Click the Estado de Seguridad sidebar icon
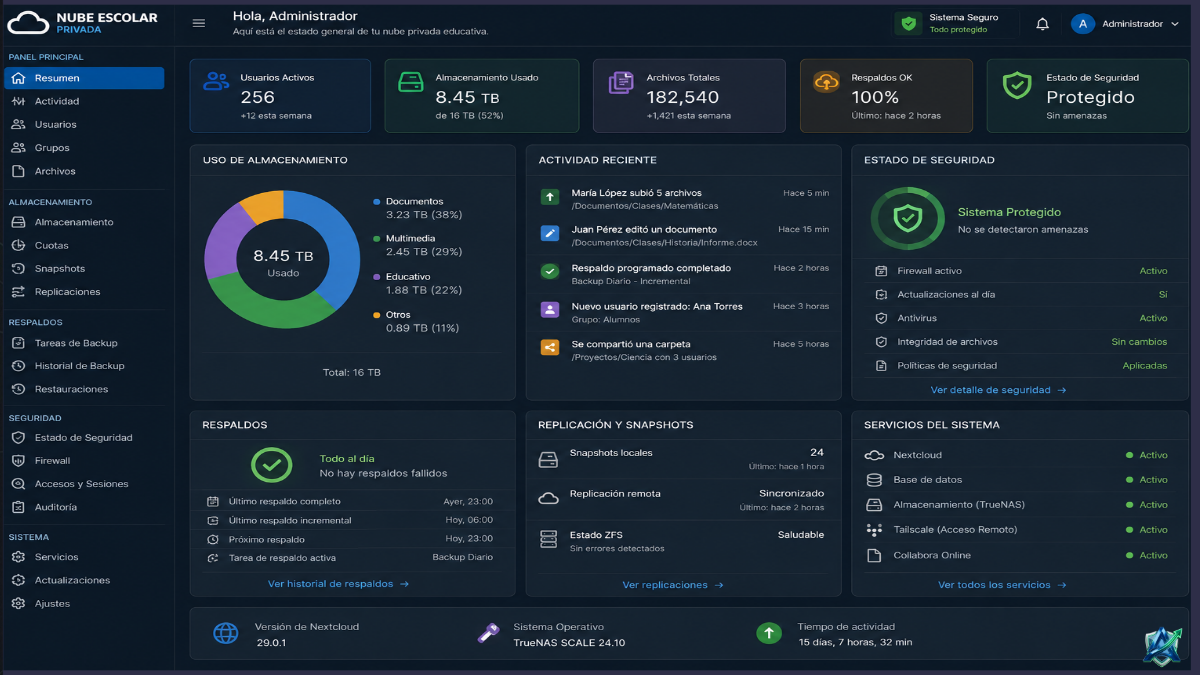1200x675 pixels. 18,437
